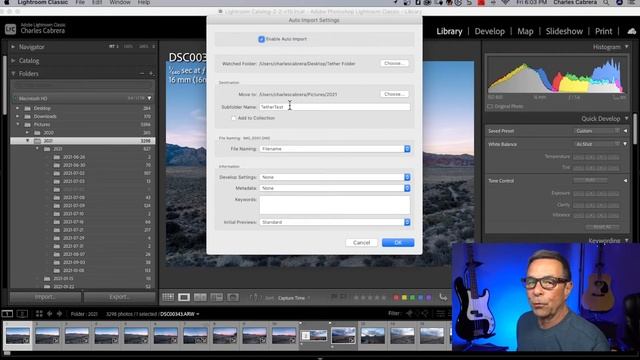The width and height of the screenshot is (640, 360).
Task: Expand the Pictures folder tree arrow
Action: 18,124
